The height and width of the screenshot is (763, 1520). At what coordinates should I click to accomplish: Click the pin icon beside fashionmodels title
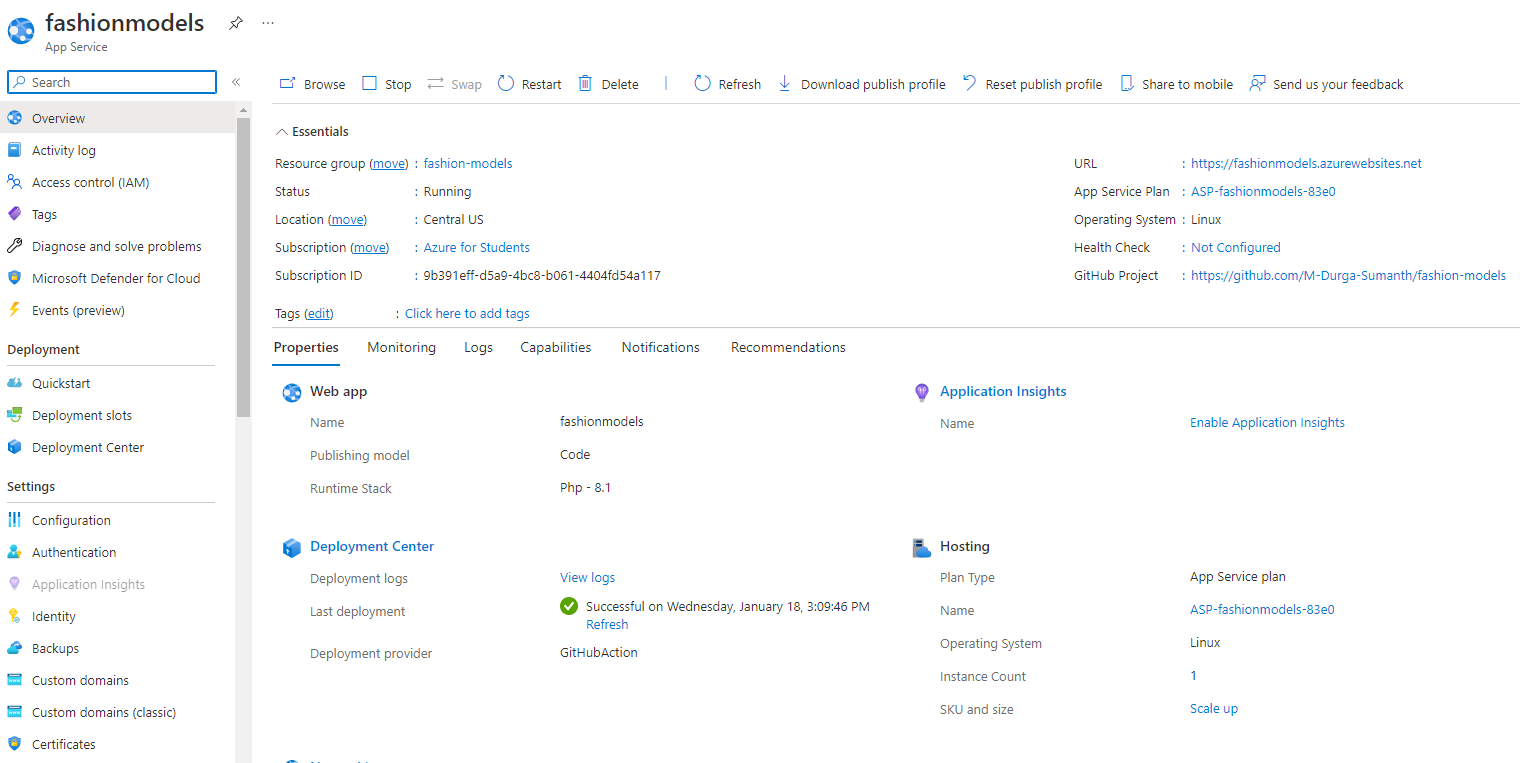tap(236, 23)
